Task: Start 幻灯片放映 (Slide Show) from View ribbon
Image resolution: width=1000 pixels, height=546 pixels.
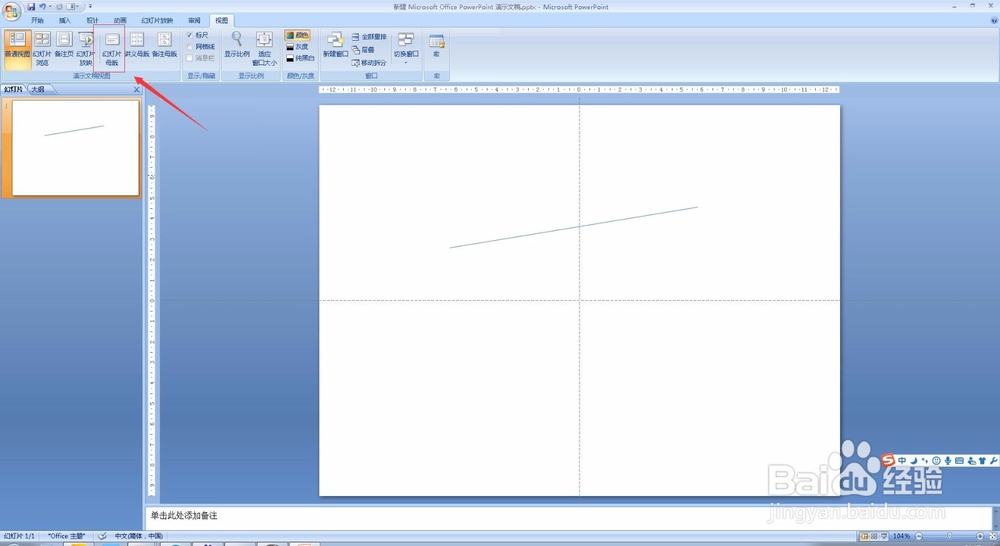Action: 86,48
